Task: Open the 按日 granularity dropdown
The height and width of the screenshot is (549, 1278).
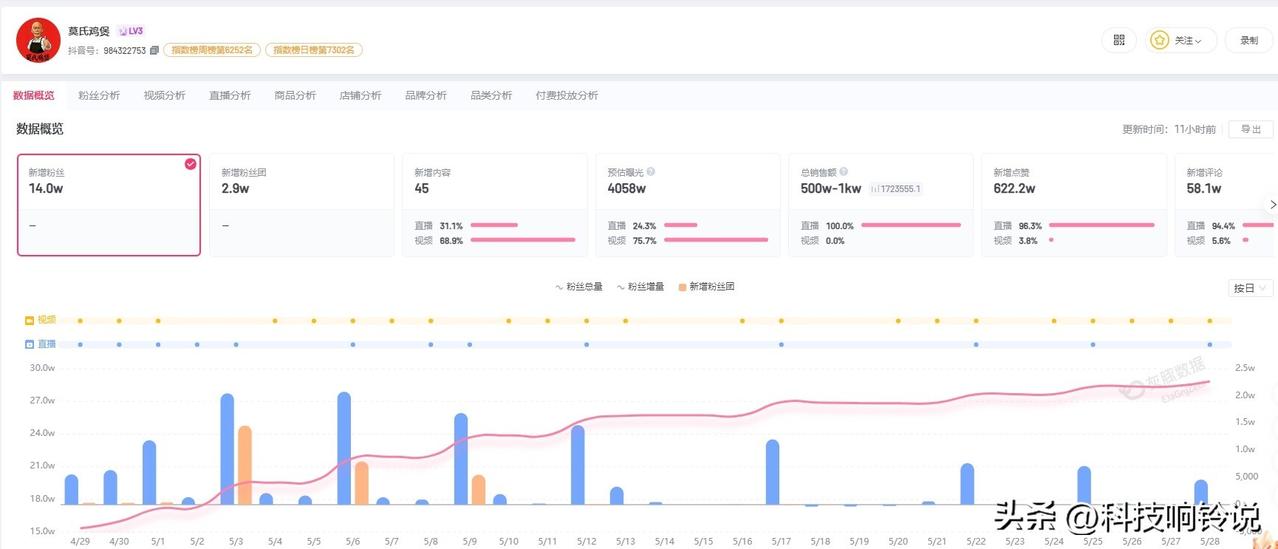Action: click(x=1251, y=288)
